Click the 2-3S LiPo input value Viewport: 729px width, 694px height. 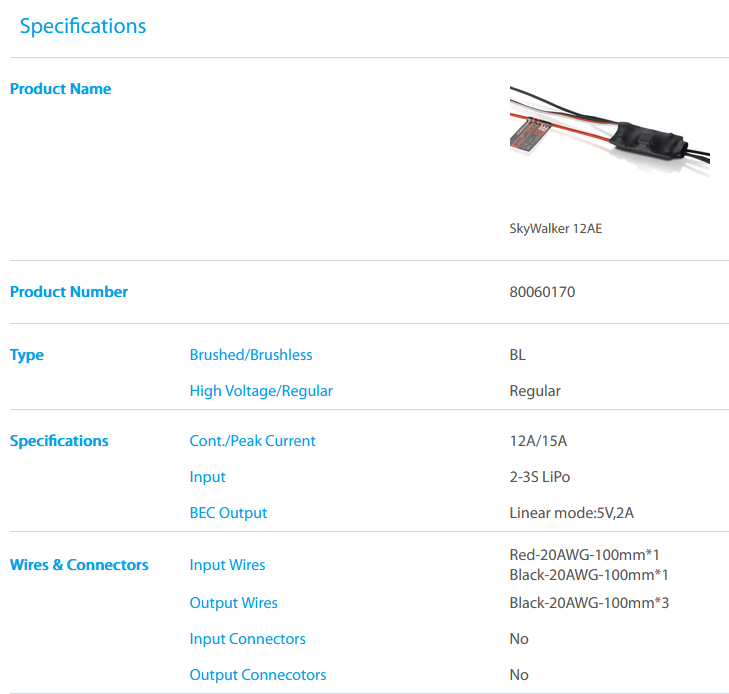pyautogui.click(x=540, y=477)
